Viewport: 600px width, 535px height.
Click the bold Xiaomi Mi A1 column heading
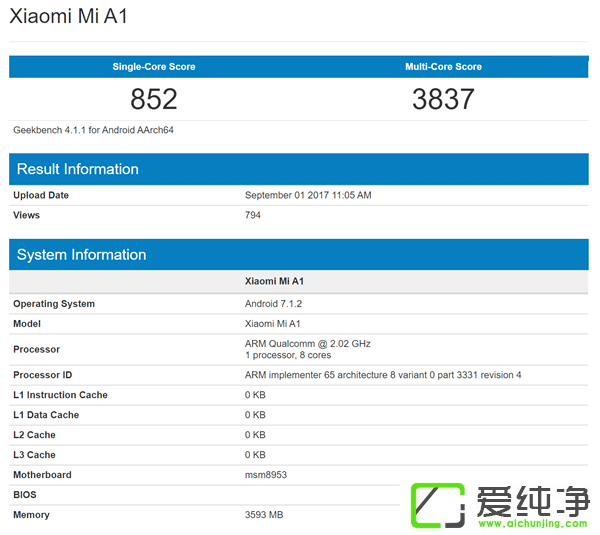tap(274, 281)
